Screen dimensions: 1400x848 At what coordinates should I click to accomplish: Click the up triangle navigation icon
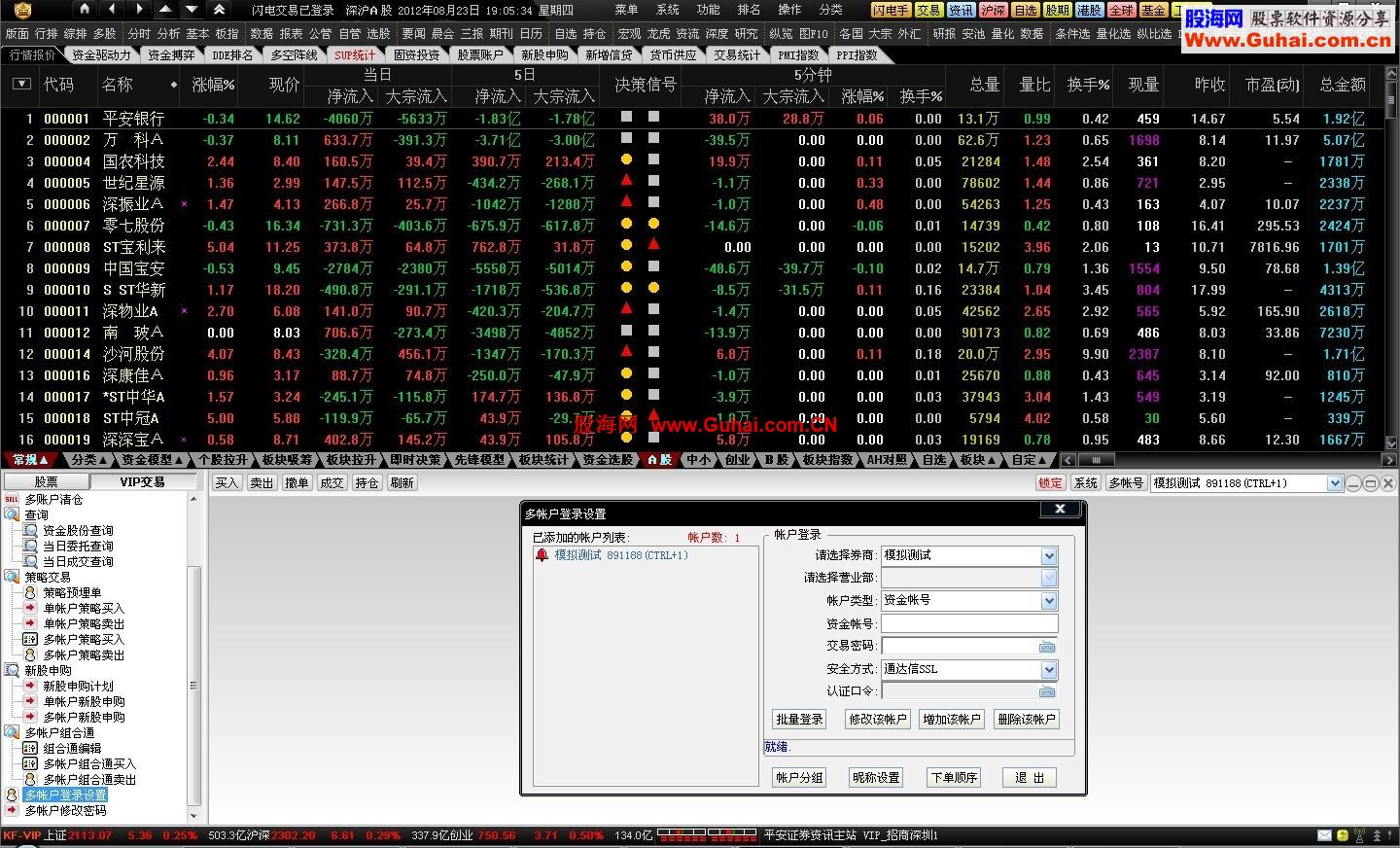pos(165,10)
